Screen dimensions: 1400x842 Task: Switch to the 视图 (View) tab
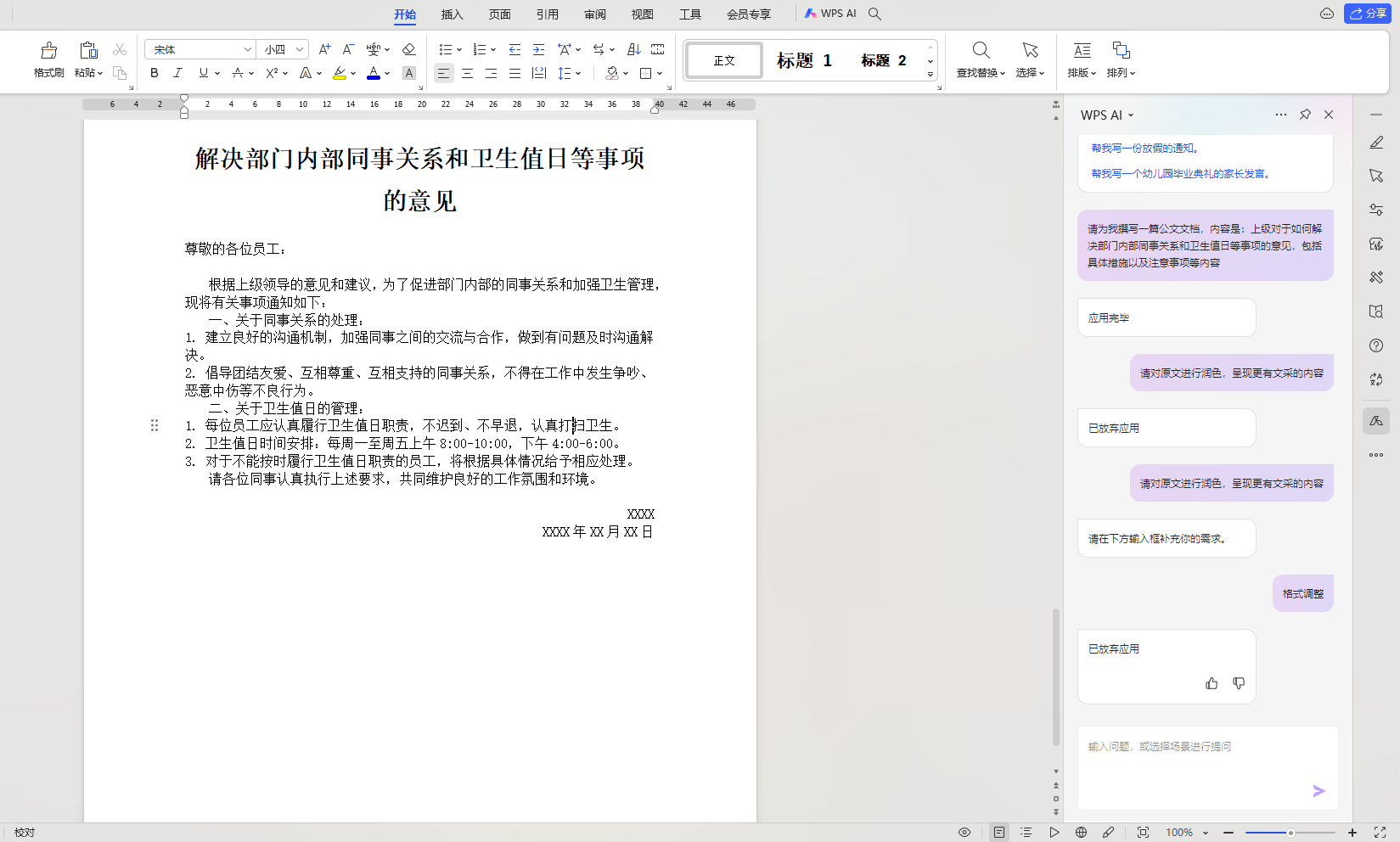pyautogui.click(x=643, y=14)
